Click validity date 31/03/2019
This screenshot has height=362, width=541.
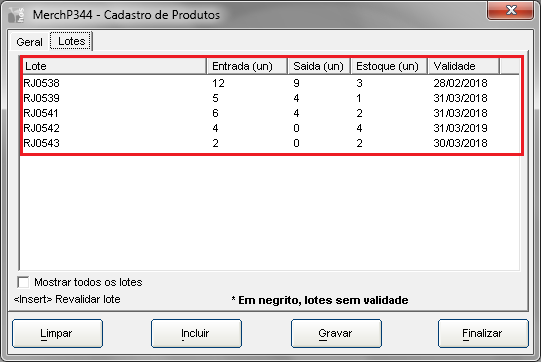coord(460,128)
